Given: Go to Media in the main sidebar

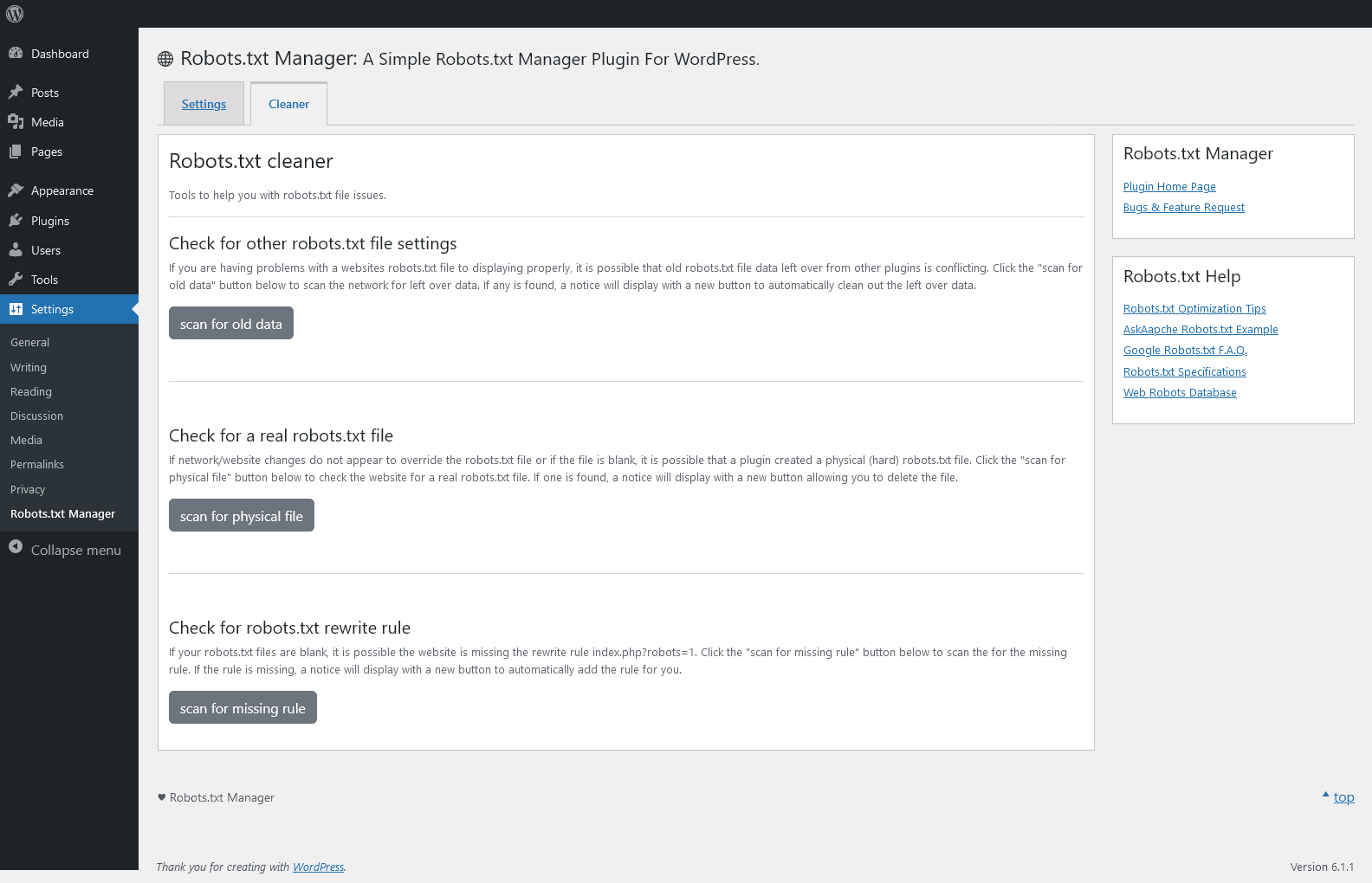Looking at the screenshot, I should pos(69,122).
